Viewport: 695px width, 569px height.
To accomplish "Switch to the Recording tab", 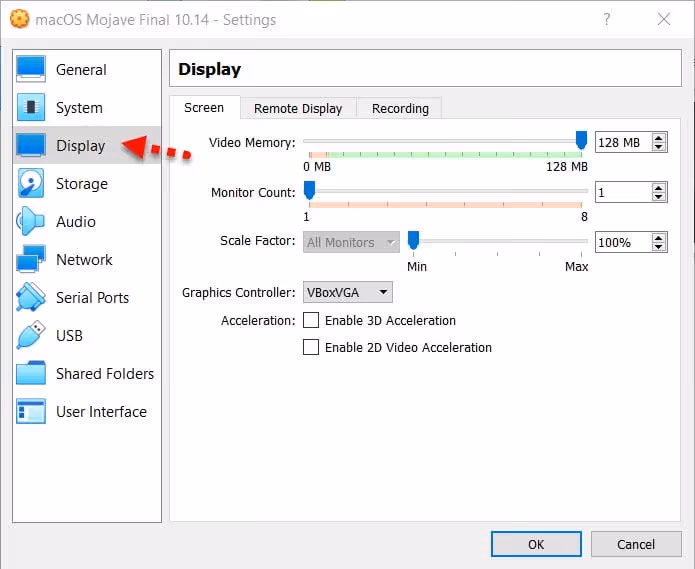I will pyautogui.click(x=400, y=109).
